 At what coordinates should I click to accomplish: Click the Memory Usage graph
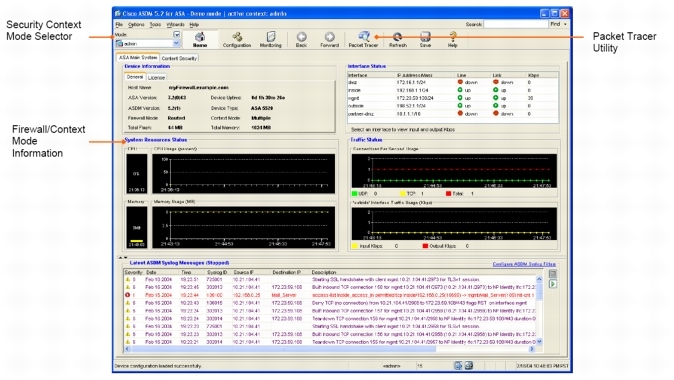pos(244,227)
